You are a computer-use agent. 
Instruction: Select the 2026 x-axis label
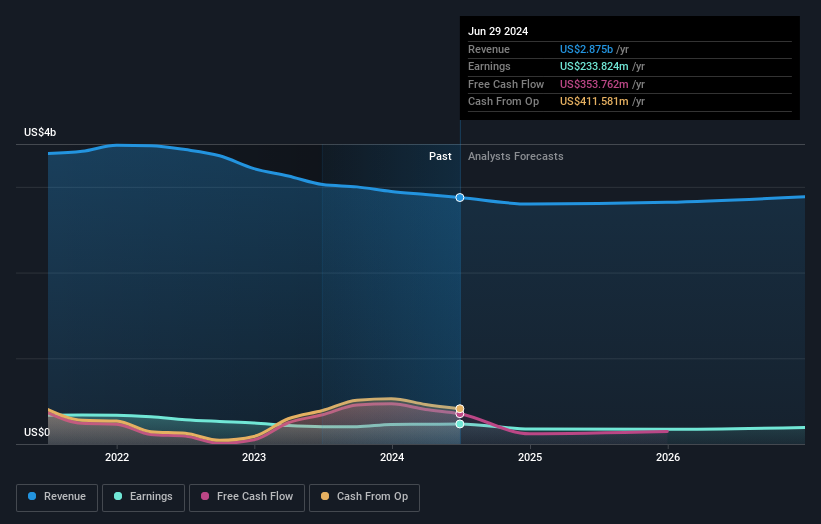click(668, 457)
